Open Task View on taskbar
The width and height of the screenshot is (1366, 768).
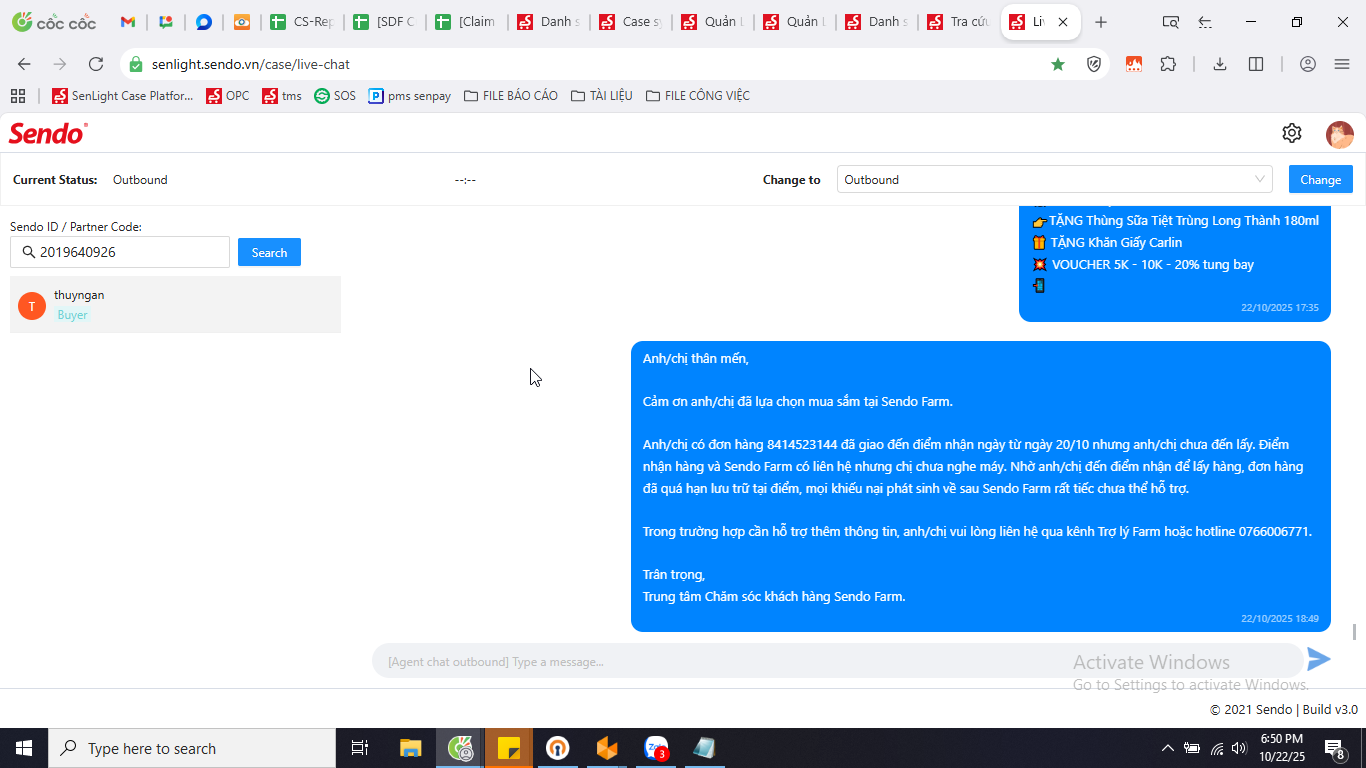pos(360,748)
